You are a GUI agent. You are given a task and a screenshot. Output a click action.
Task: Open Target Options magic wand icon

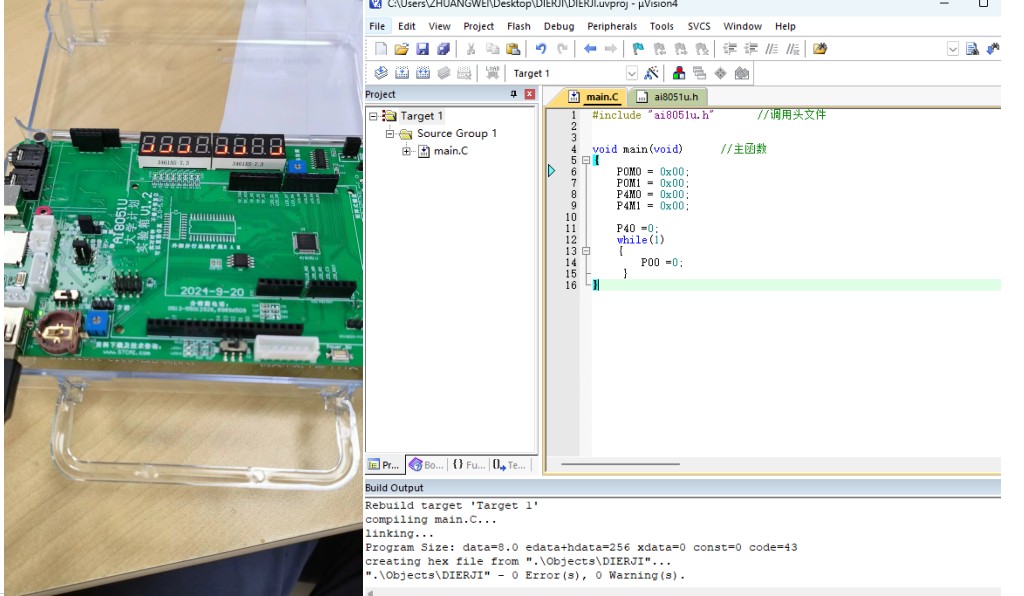point(651,73)
